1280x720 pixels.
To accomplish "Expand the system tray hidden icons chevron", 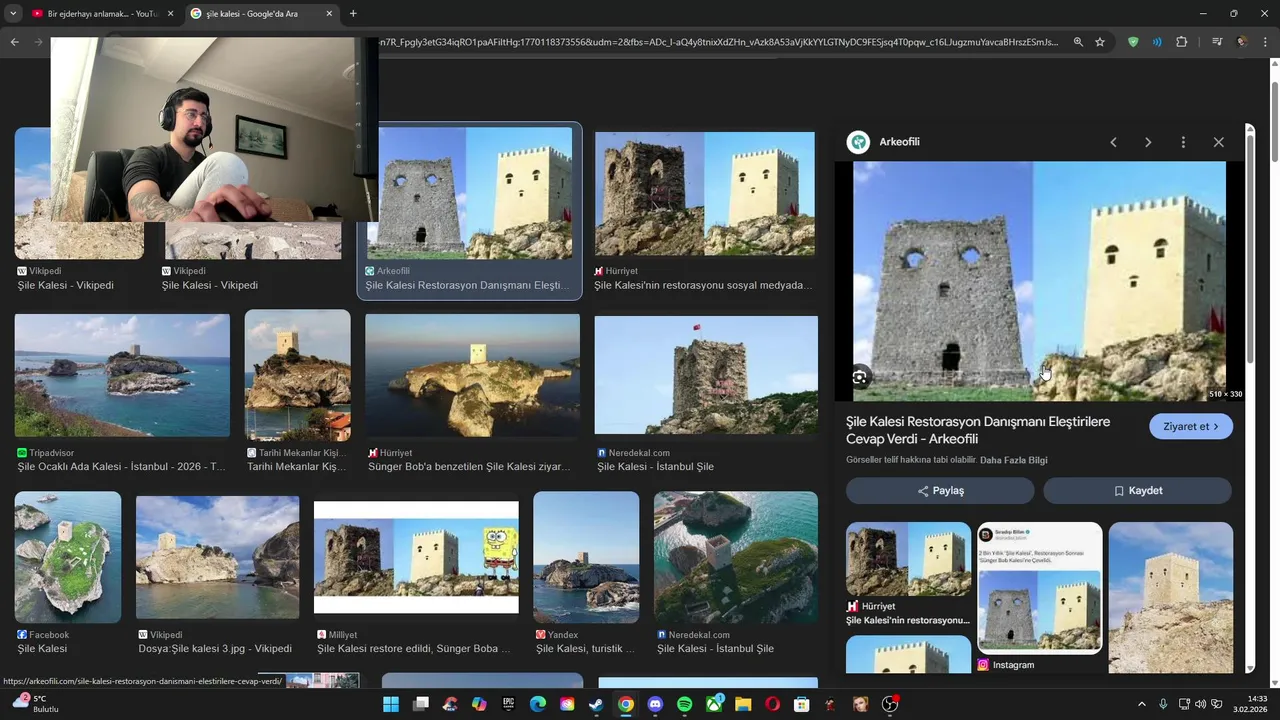I will coord(1142,705).
